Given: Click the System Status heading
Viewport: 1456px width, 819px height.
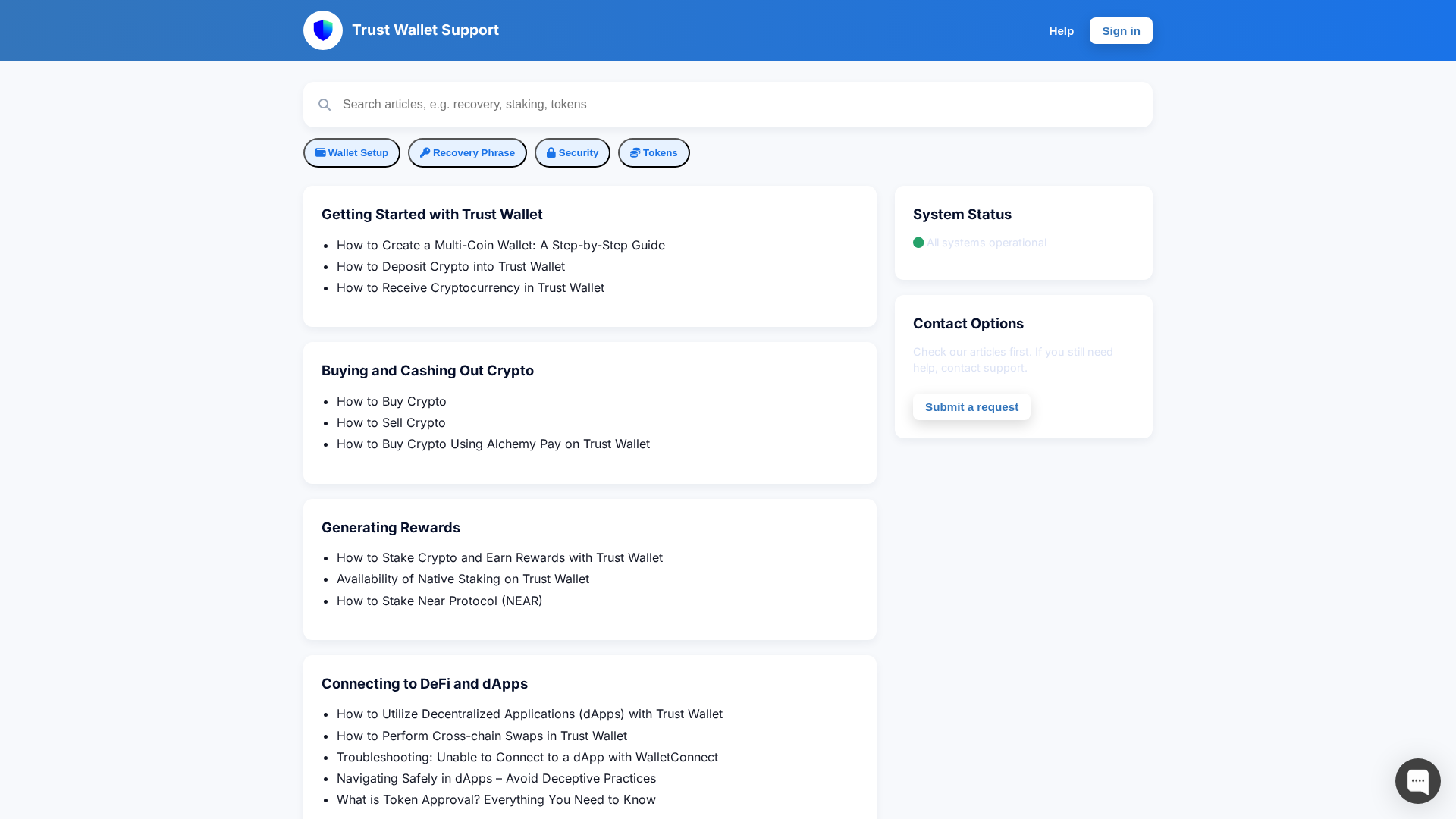Looking at the screenshot, I should [x=962, y=215].
